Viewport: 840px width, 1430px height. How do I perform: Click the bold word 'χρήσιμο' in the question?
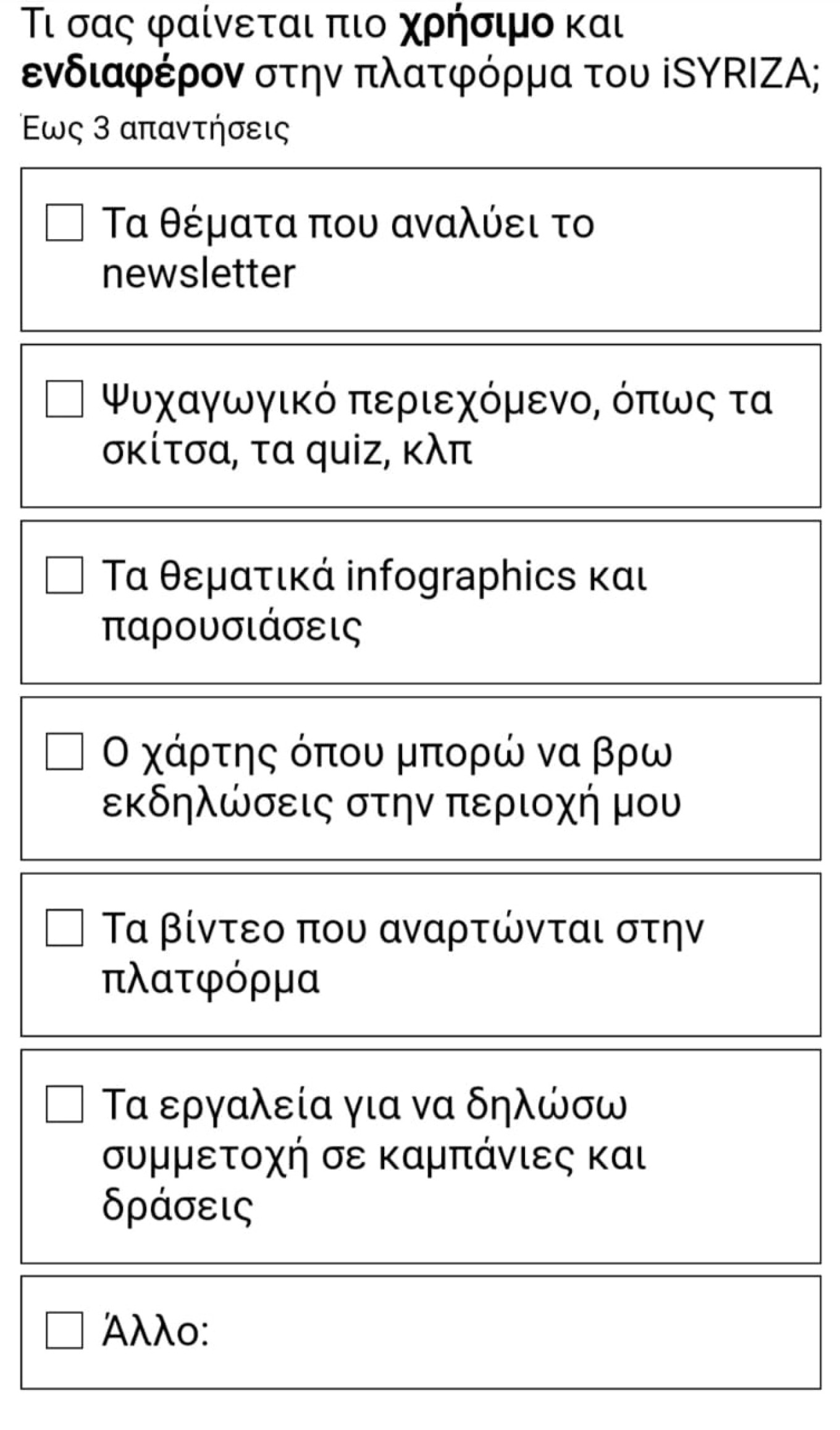(x=477, y=26)
